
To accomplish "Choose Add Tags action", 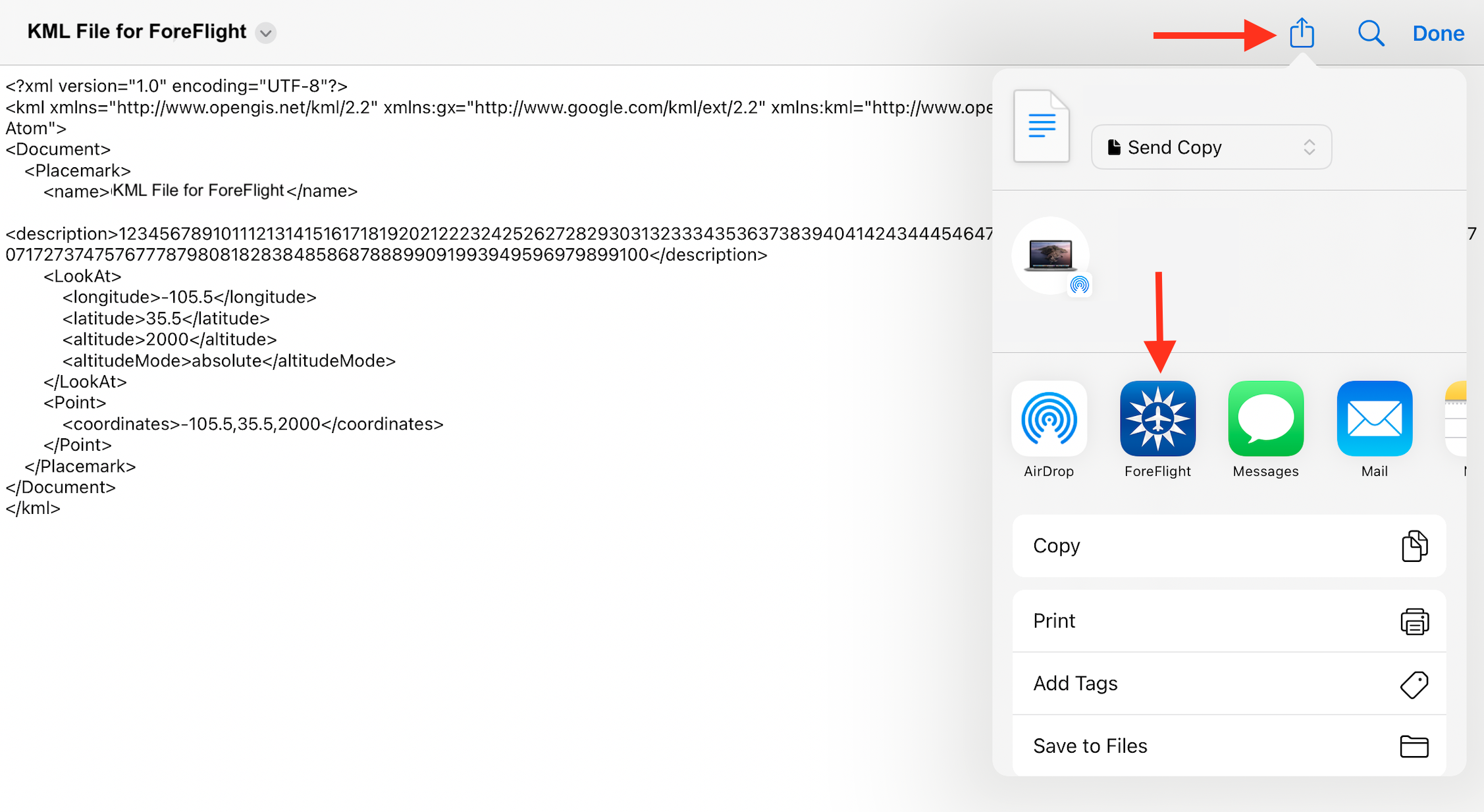I will click(x=1229, y=684).
